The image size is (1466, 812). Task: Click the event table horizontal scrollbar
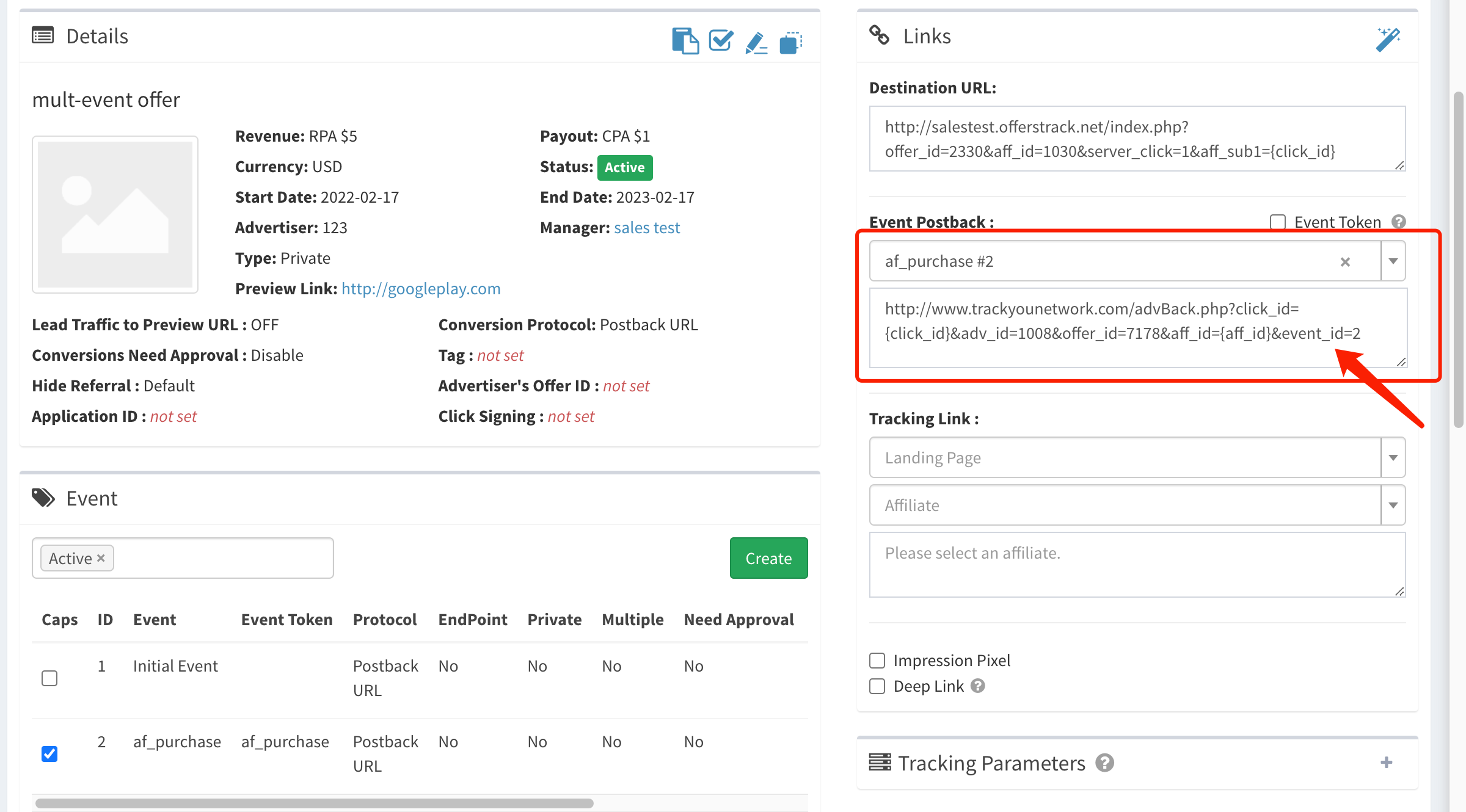(x=315, y=803)
